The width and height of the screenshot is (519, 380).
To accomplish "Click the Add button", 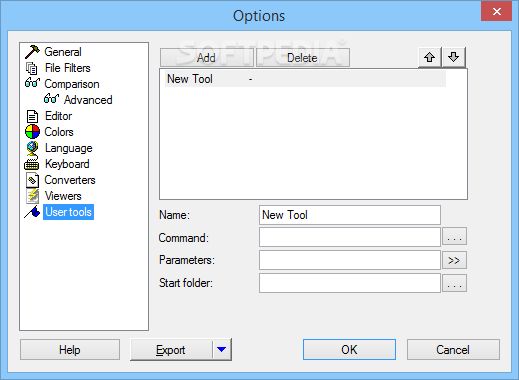I will click(x=207, y=58).
